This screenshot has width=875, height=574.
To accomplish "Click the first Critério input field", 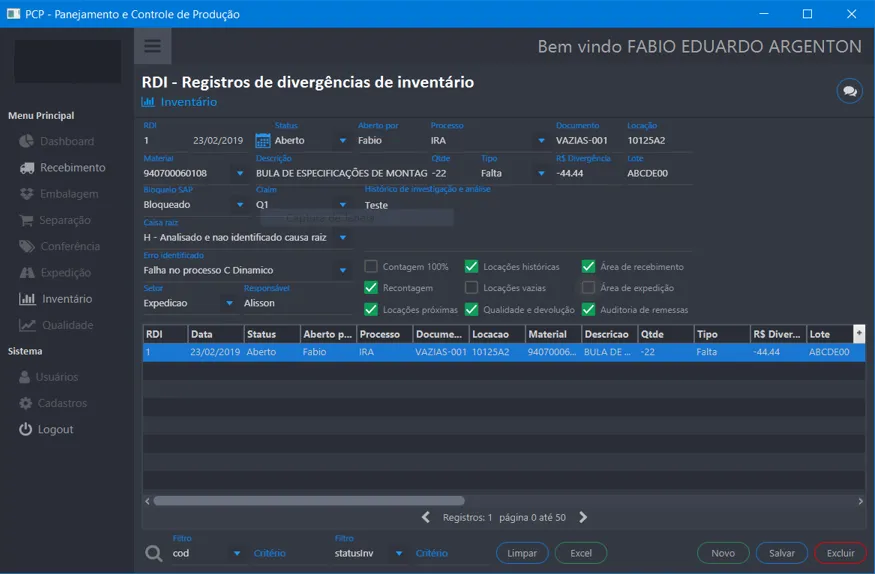I will pos(289,553).
